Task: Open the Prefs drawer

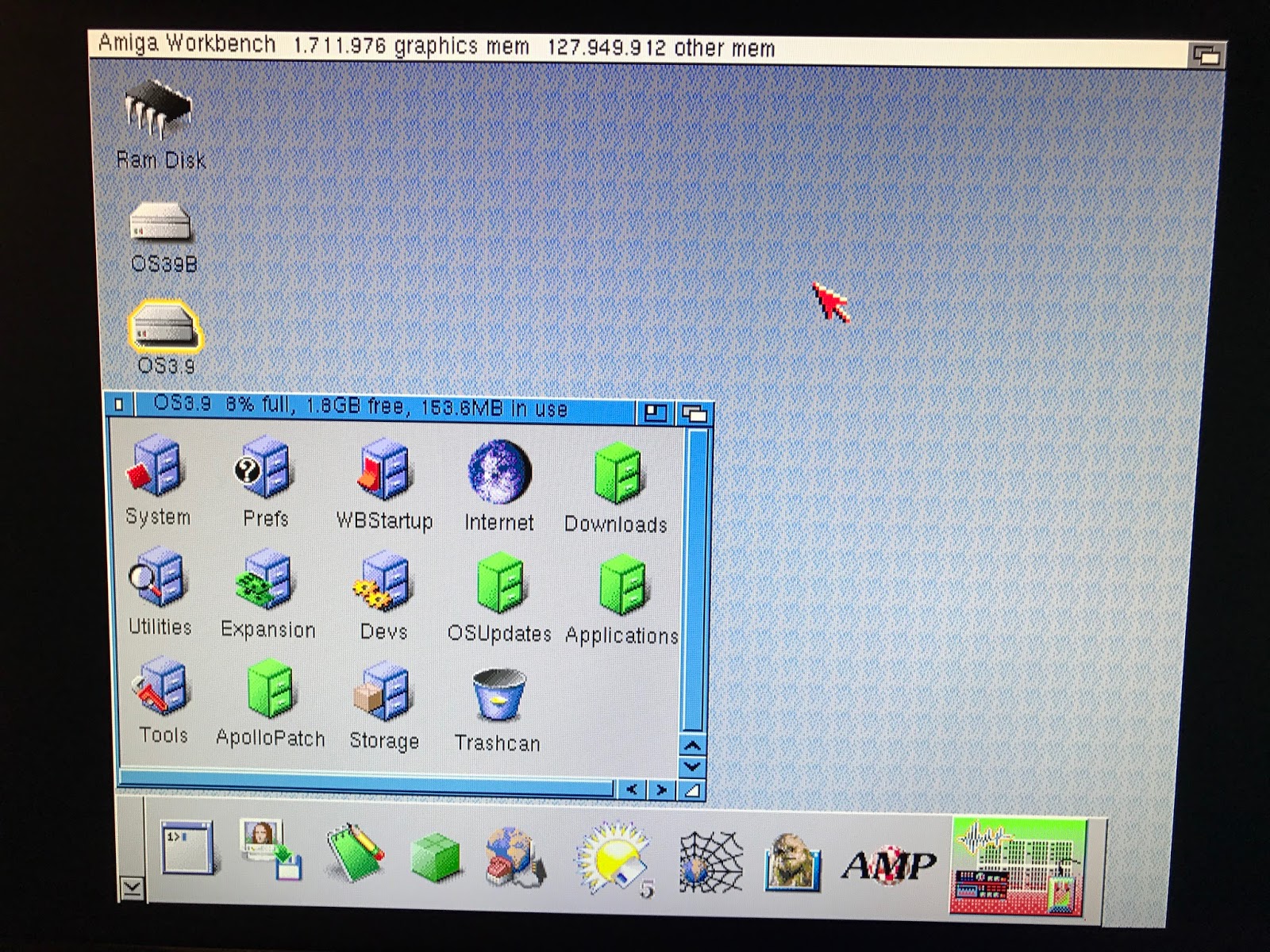Action: 264,466
